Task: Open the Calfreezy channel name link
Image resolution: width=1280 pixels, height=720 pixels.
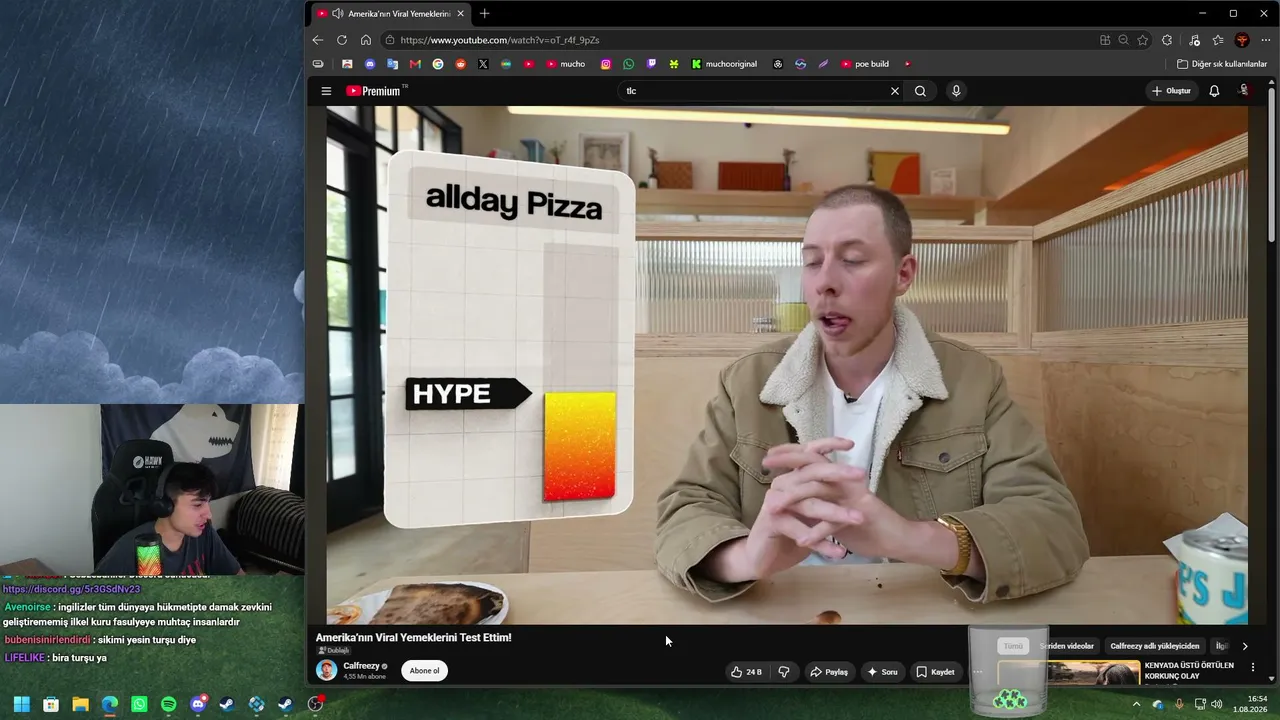Action: [362, 666]
